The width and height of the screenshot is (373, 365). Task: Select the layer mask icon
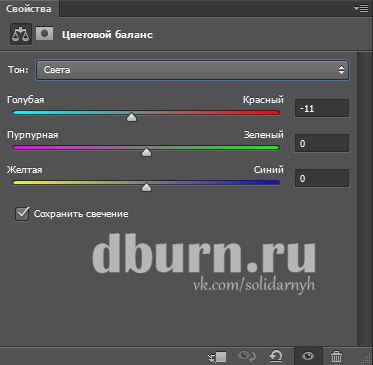coord(44,34)
